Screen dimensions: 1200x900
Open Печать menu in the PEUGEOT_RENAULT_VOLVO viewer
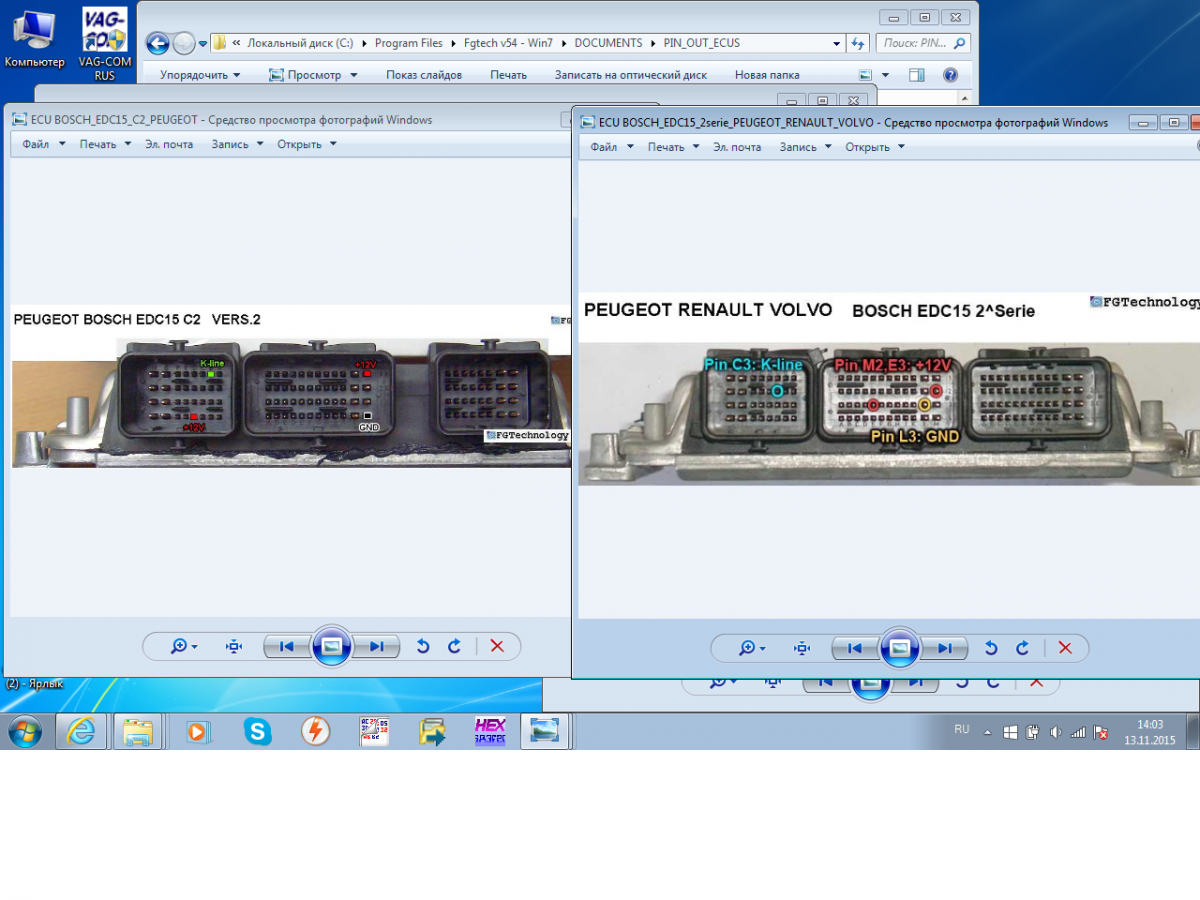point(673,147)
